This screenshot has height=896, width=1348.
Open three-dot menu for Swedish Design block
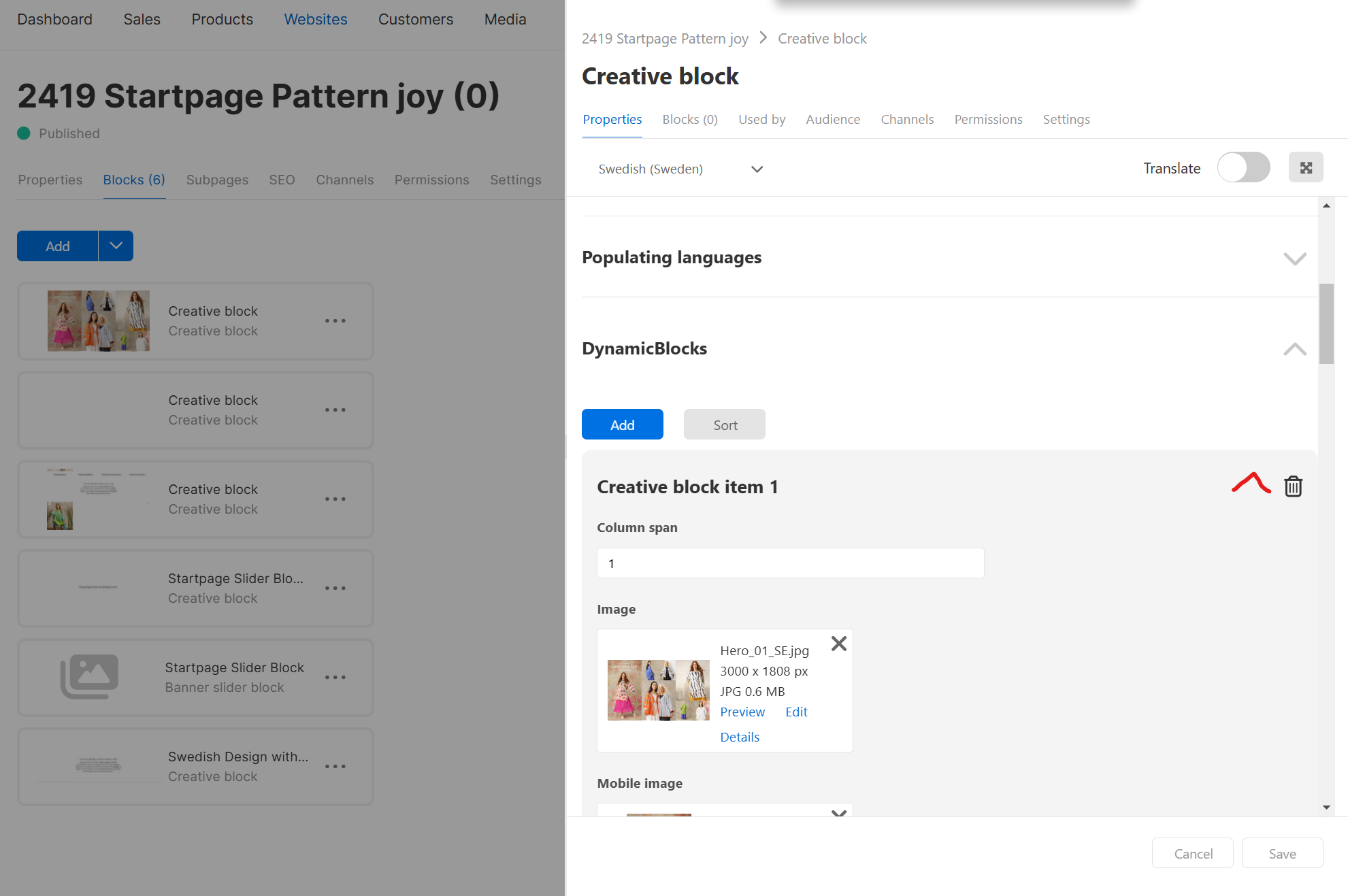(x=335, y=766)
